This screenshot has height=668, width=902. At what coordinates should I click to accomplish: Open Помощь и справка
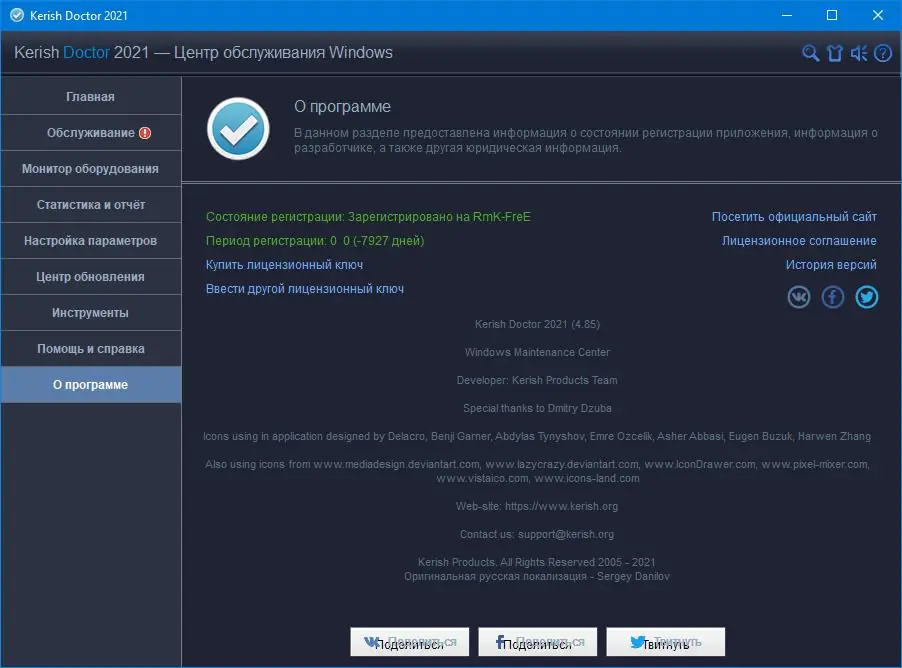pos(91,349)
